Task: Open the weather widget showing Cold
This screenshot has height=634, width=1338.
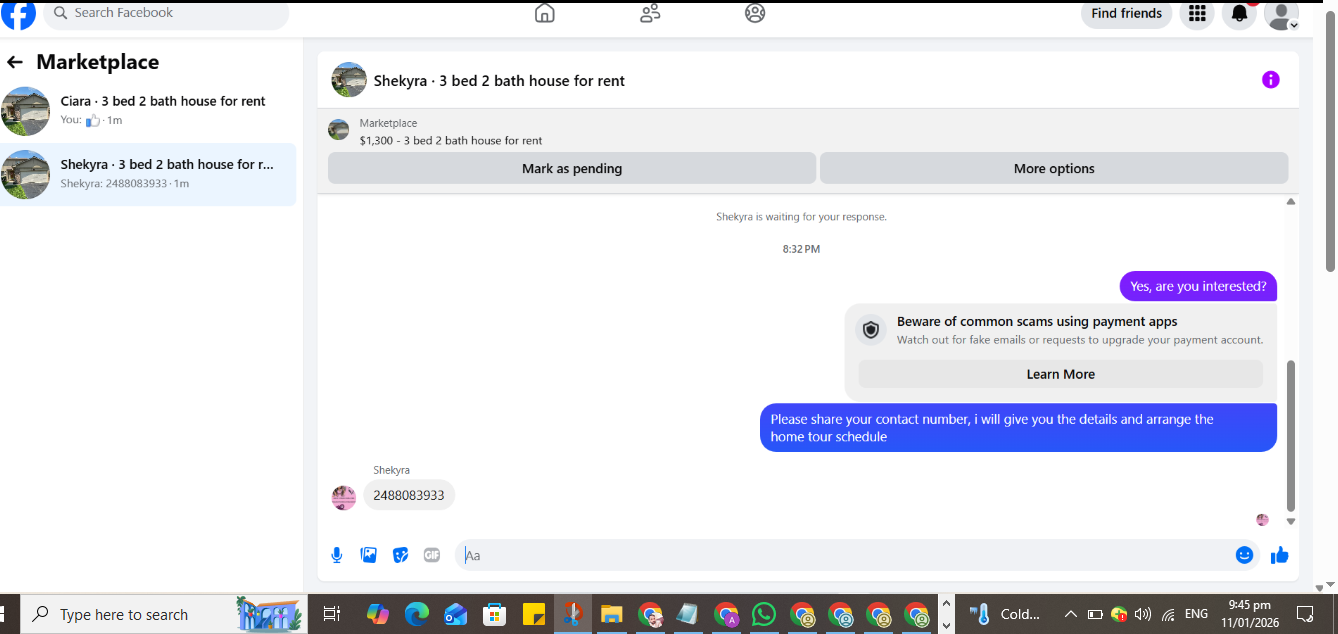Action: [x=1005, y=614]
